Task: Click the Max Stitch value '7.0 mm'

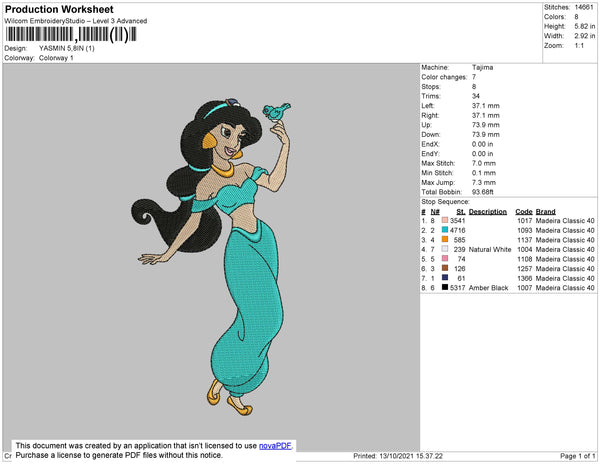Action: pyautogui.click(x=484, y=163)
